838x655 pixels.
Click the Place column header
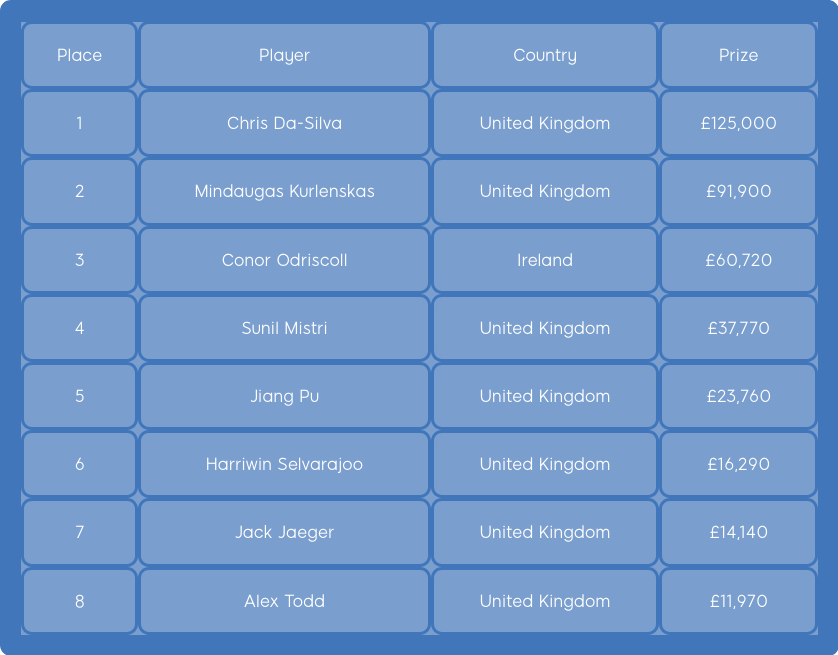tap(80, 55)
